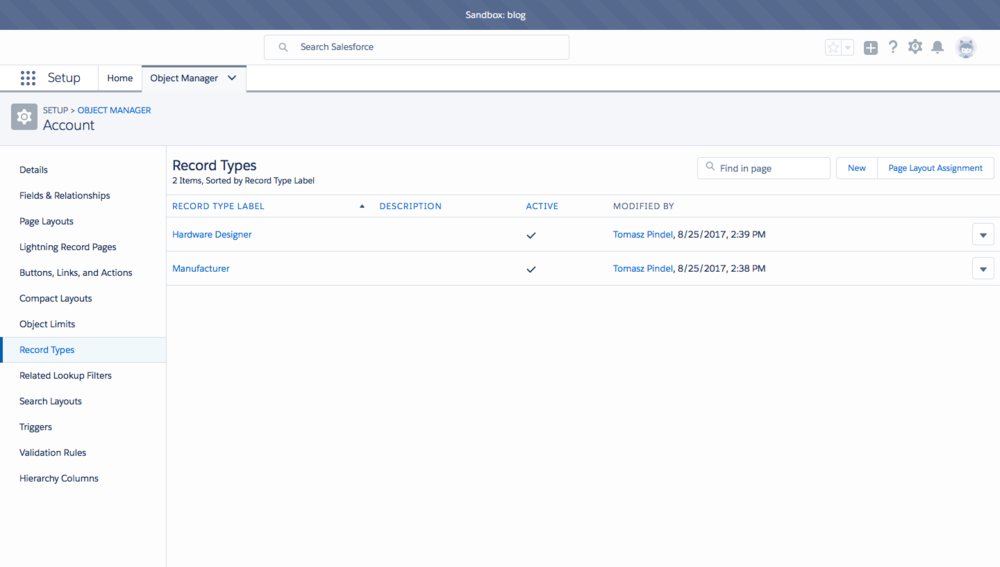This screenshot has width=1000, height=567.
Task: Click the Setup gear icon in header
Action: point(915,47)
